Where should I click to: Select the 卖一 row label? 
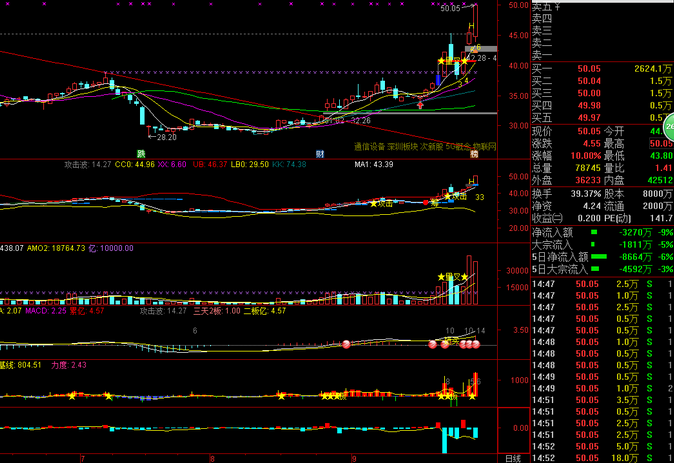coord(542,55)
